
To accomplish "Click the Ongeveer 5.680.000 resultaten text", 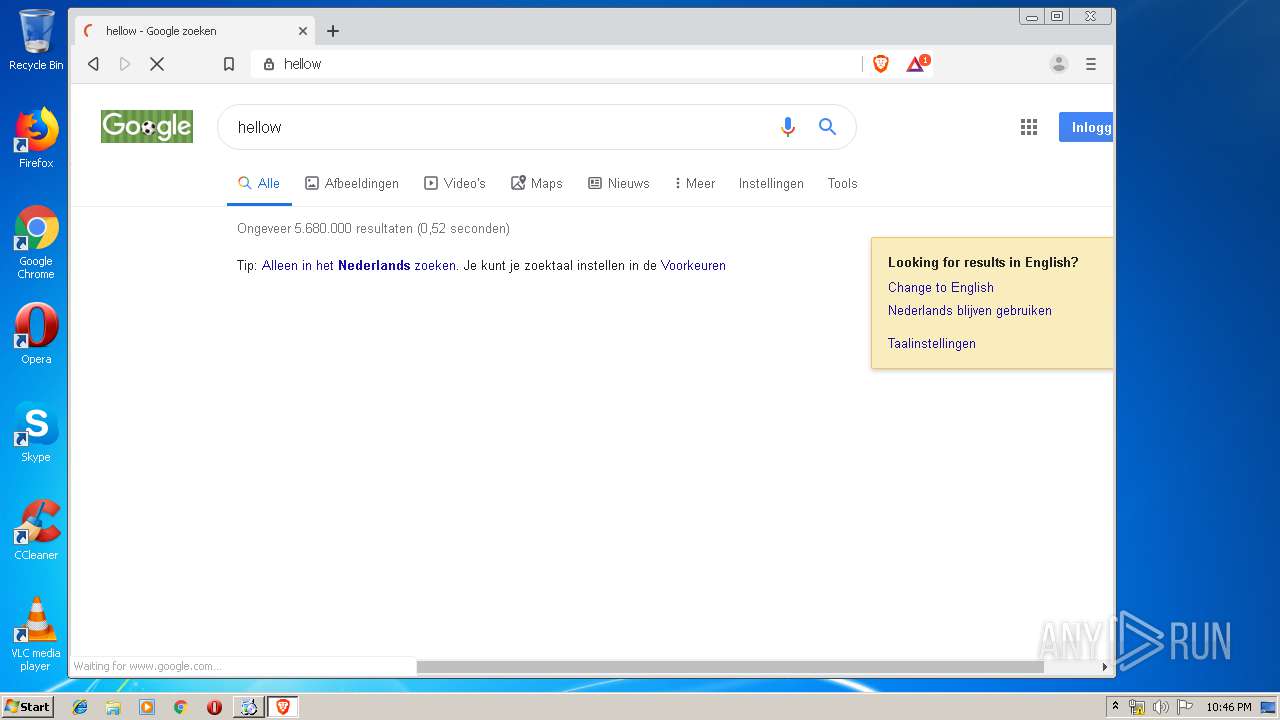I will (373, 229).
